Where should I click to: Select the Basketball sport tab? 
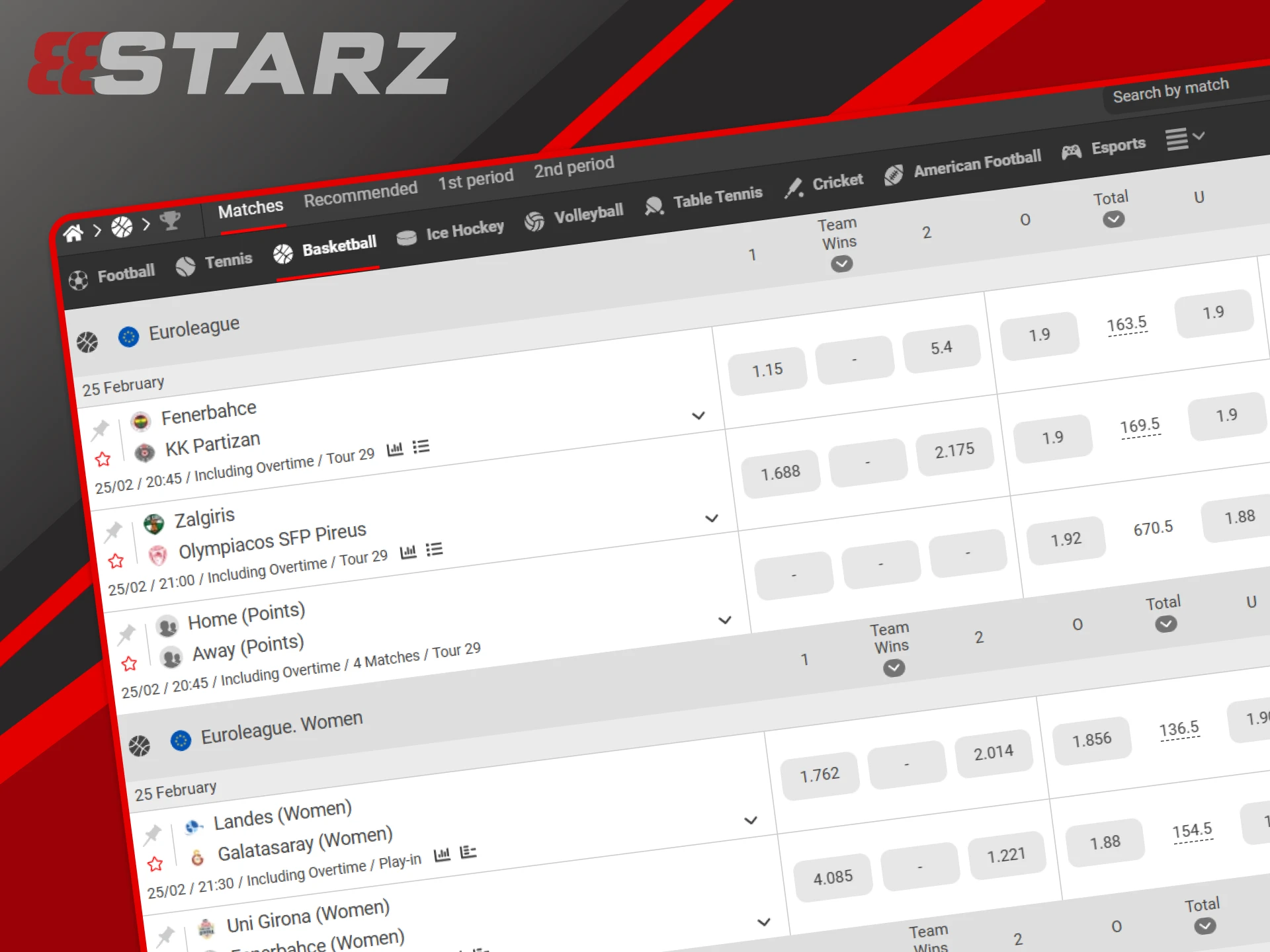click(x=325, y=249)
